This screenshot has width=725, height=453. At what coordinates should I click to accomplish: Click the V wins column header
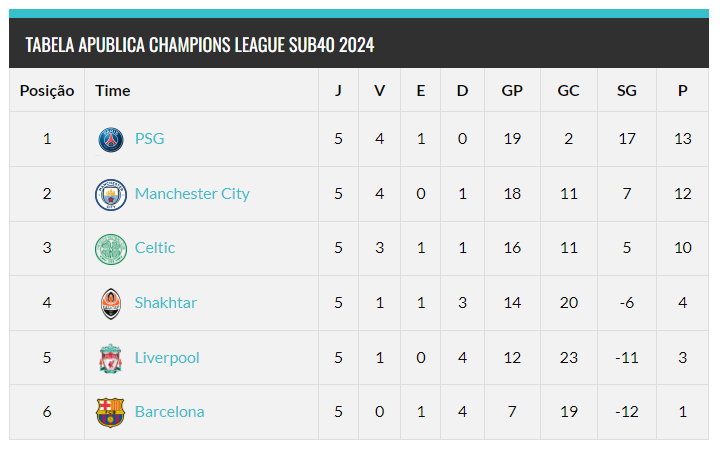[x=379, y=91]
